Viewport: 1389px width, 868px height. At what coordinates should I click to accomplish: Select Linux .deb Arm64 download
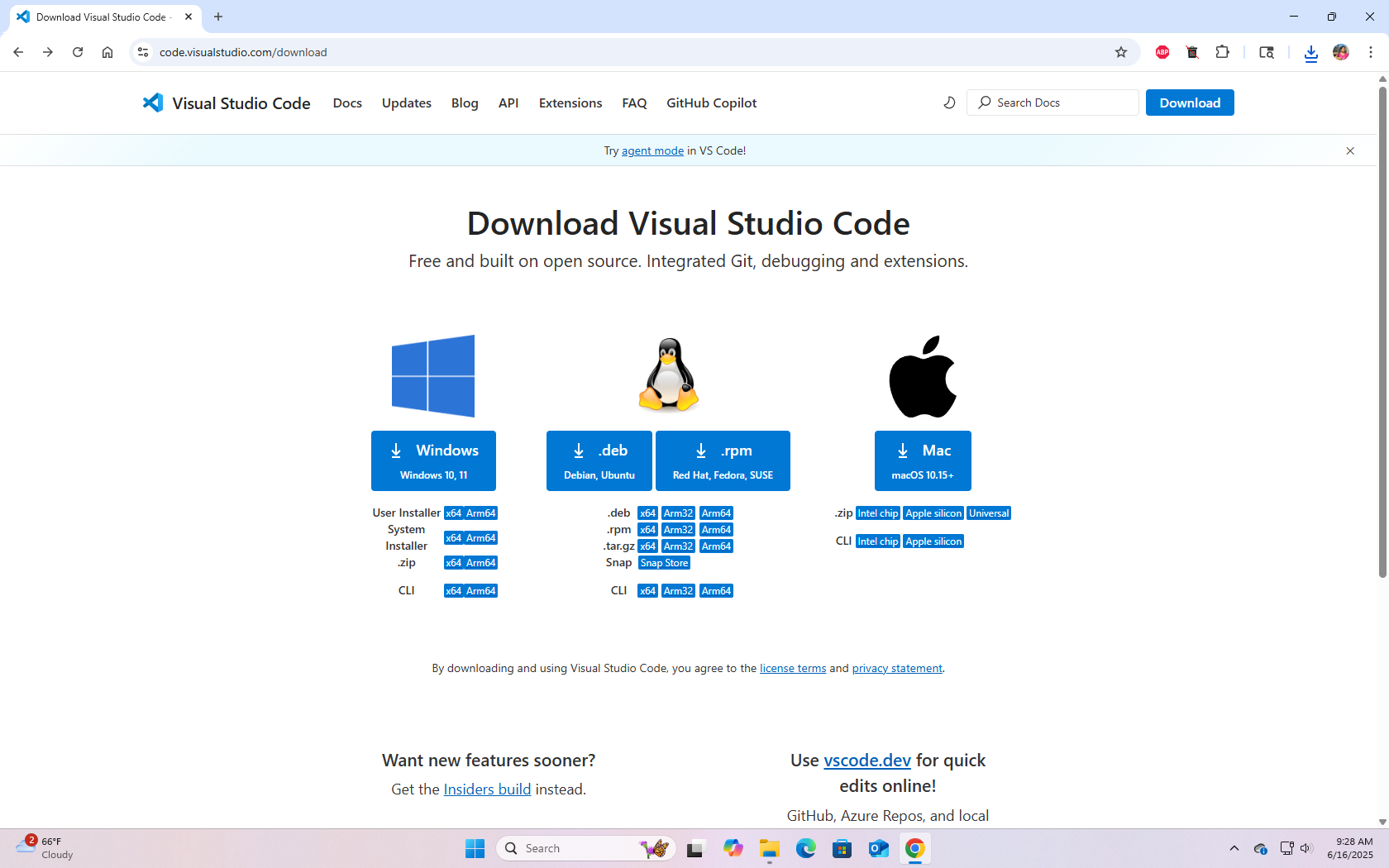pyautogui.click(x=716, y=513)
